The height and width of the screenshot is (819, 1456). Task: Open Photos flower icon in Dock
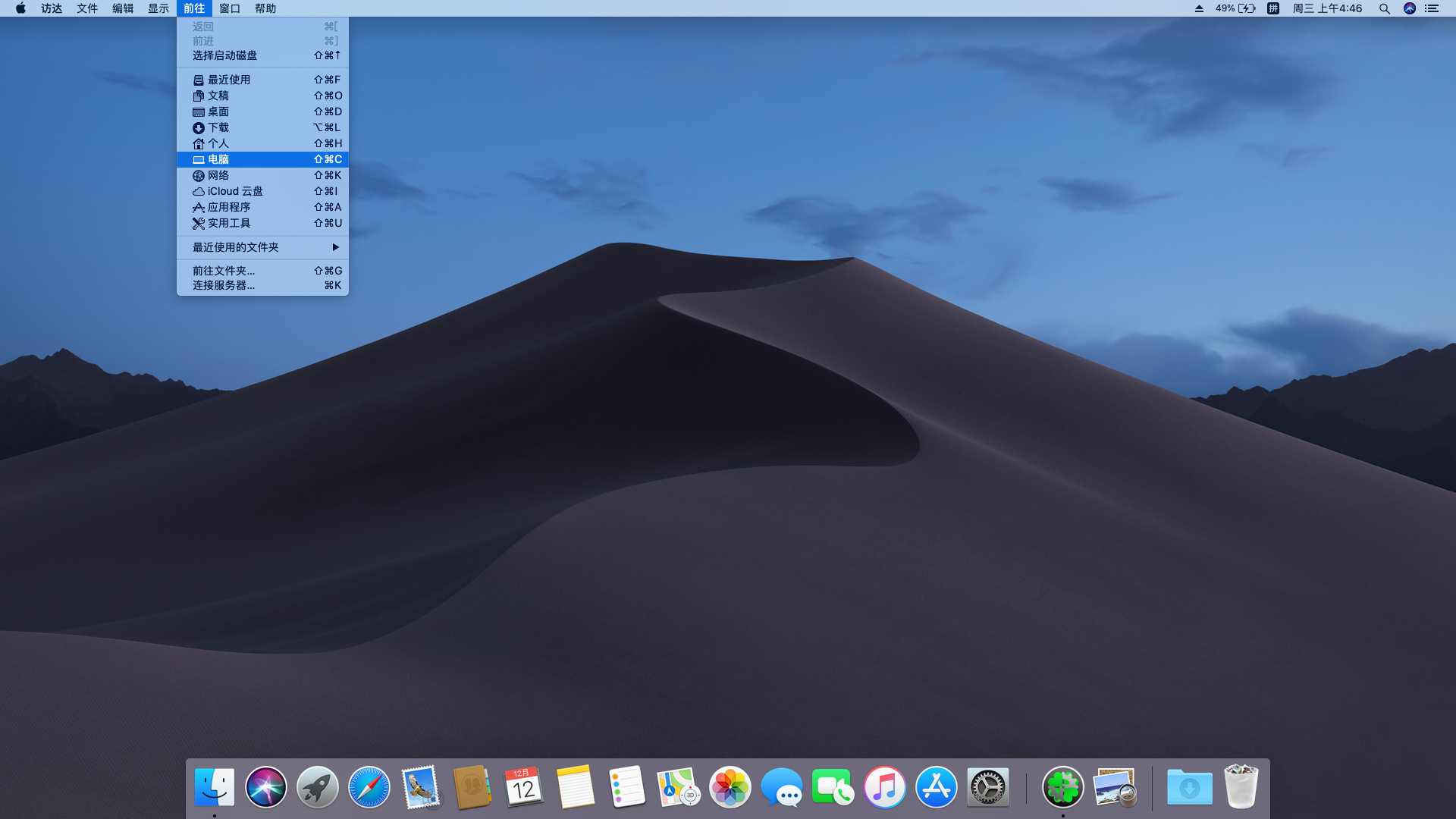click(730, 787)
